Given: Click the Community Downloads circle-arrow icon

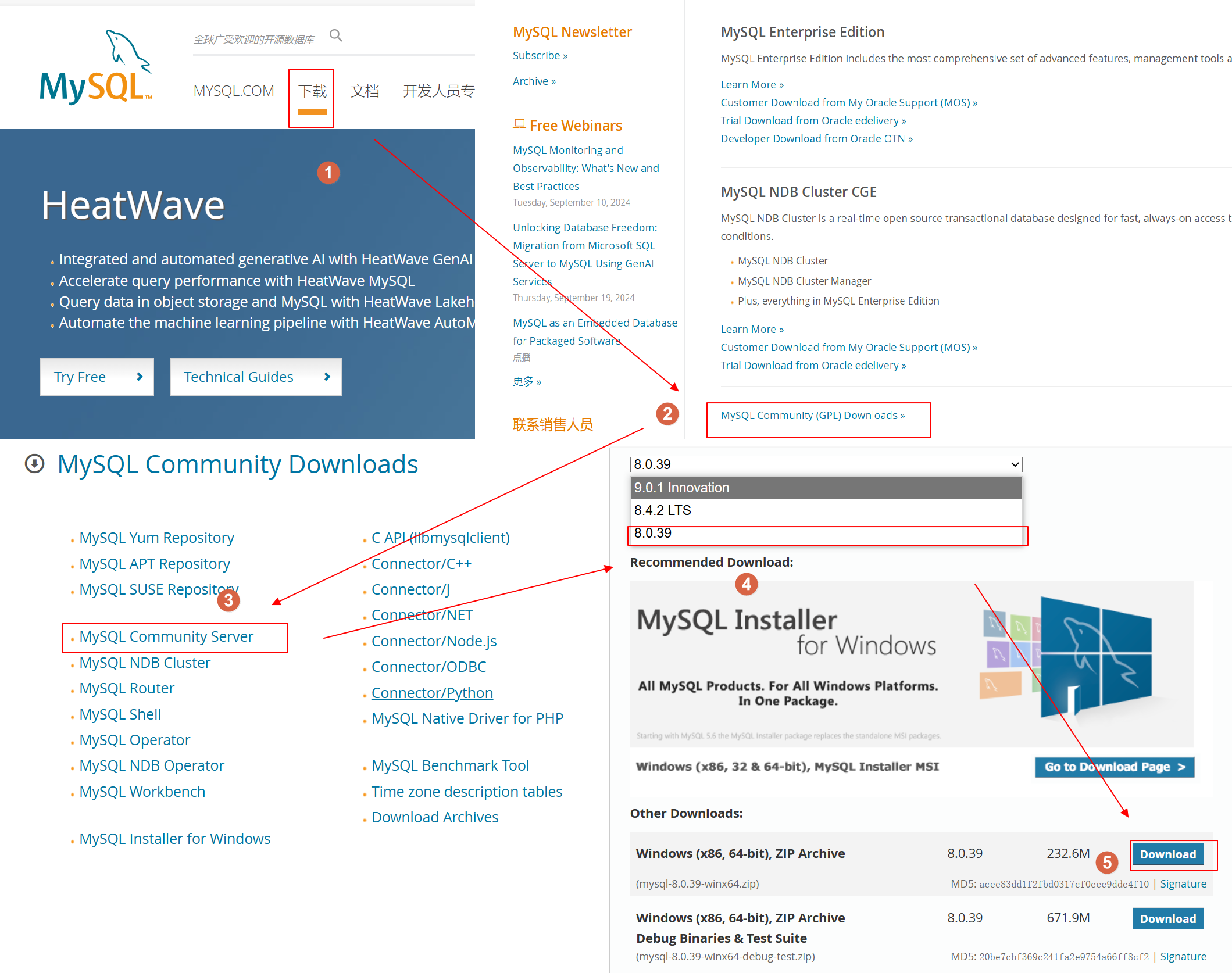Looking at the screenshot, I should click(34, 463).
